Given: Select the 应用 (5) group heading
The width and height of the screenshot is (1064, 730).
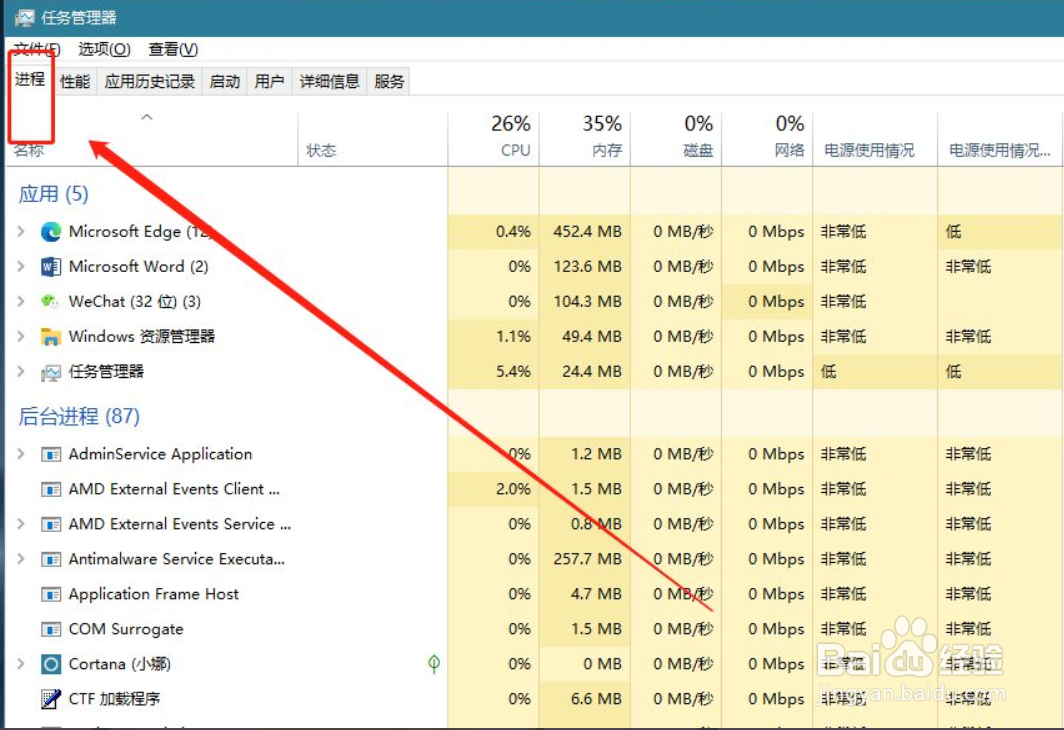Looking at the screenshot, I should click(54, 194).
